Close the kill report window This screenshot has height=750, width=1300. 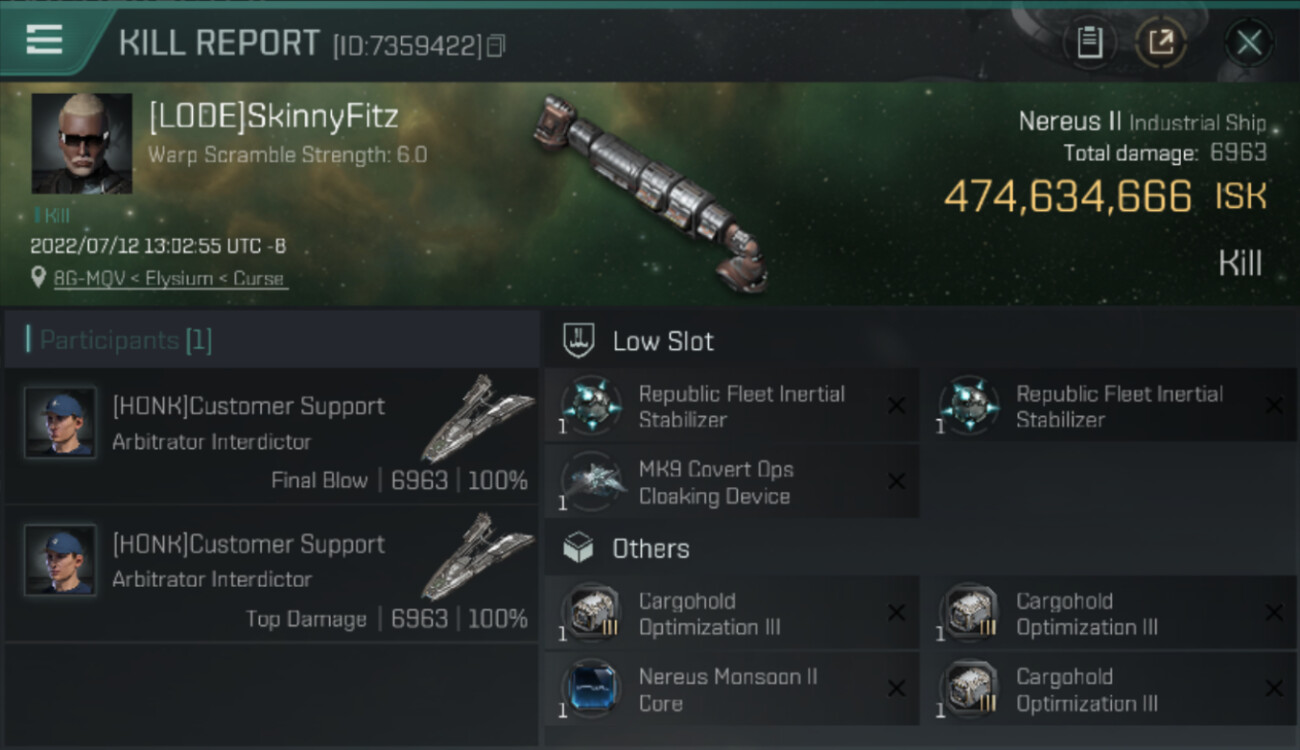point(1249,42)
